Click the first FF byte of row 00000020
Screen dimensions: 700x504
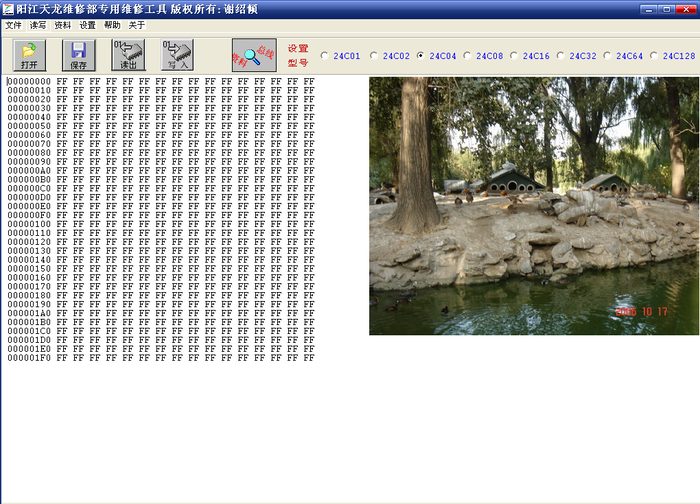[x=62, y=99]
